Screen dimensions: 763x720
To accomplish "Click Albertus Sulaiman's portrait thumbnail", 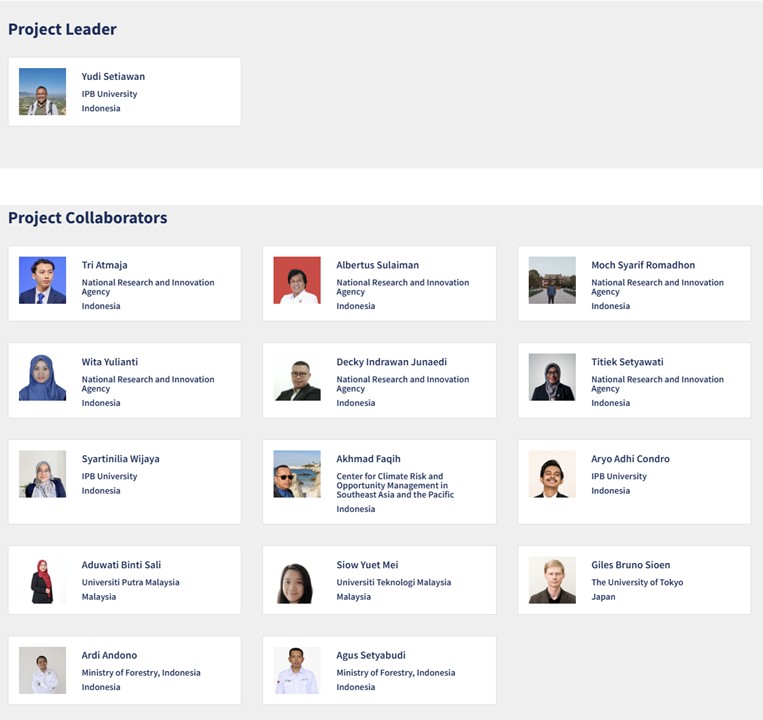I will 297,280.
